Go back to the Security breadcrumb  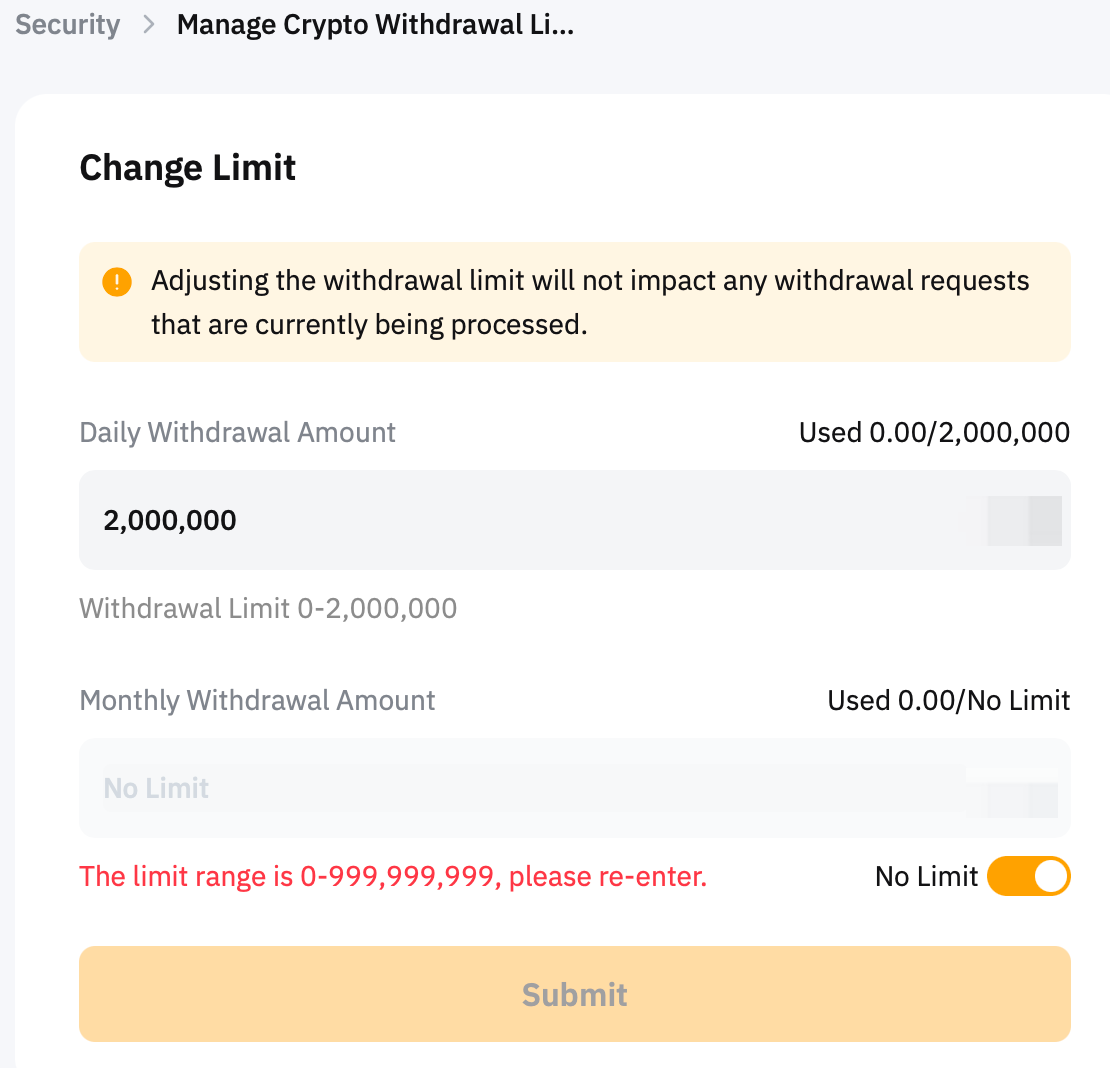(68, 25)
